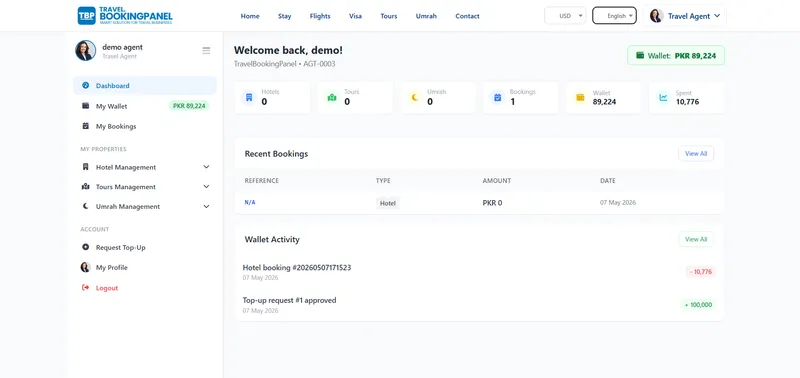Click the N/A booking reference link

click(x=249, y=203)
